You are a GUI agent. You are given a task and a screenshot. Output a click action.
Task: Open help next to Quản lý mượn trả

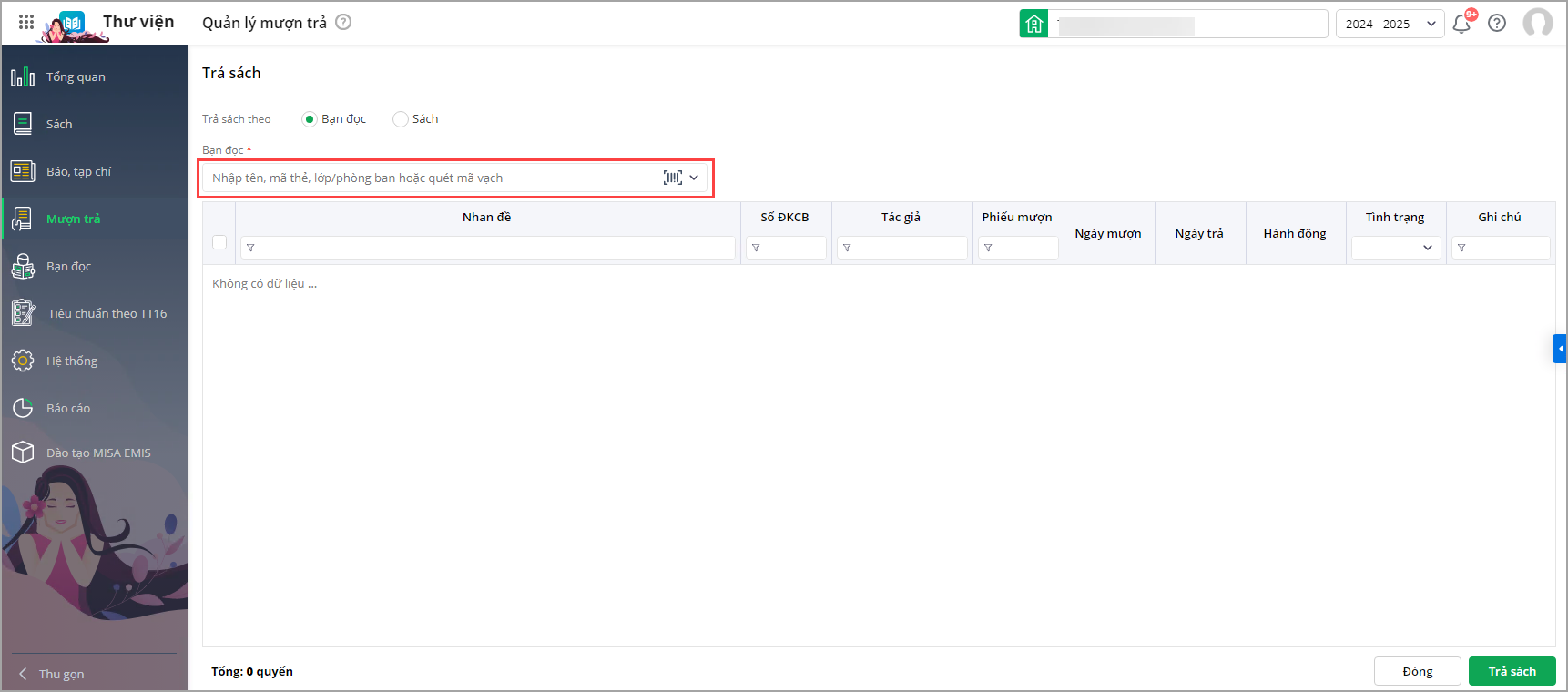343,22
